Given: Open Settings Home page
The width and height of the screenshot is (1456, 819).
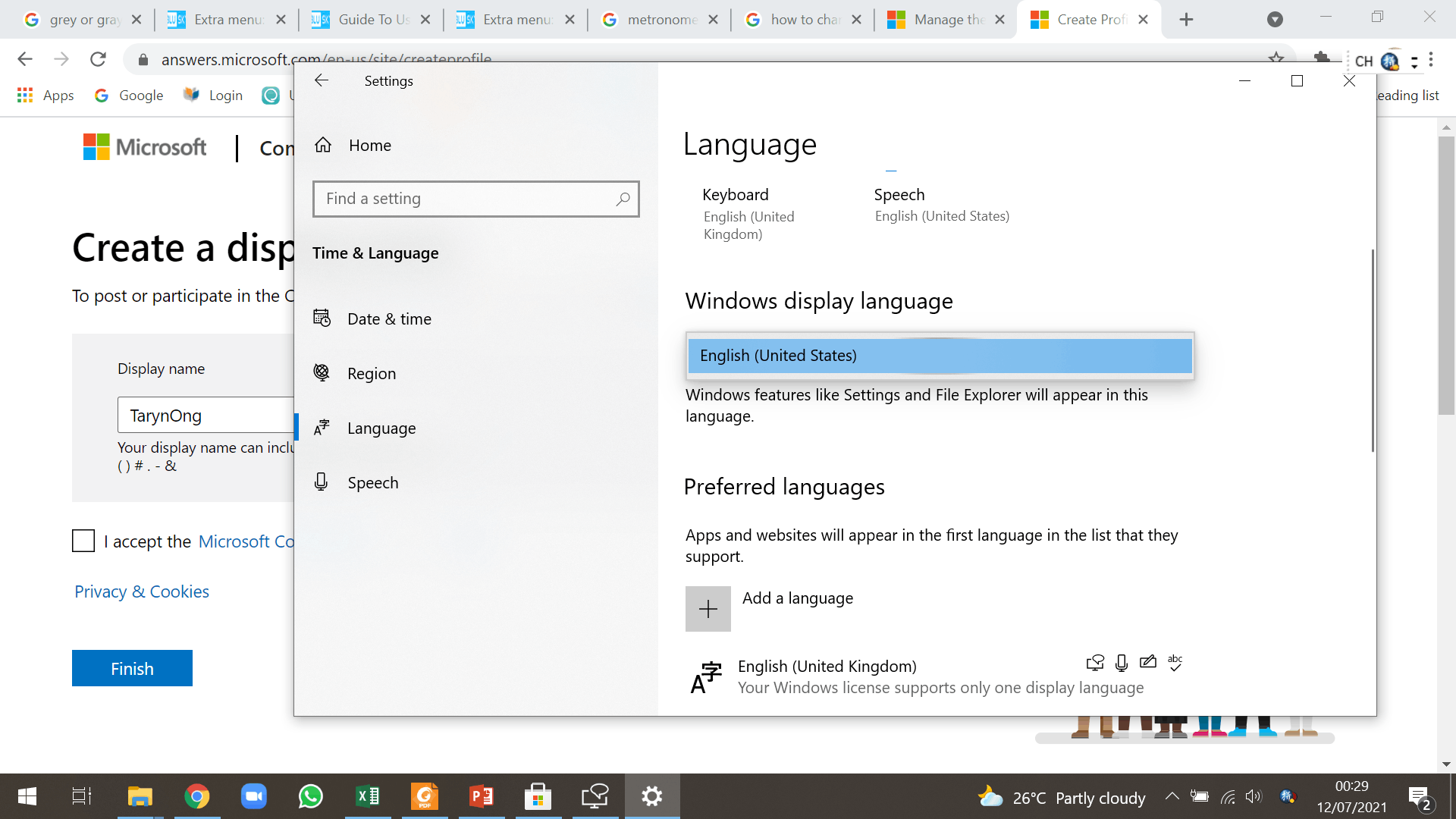Looking at the screenshot, I should pos(369,145).
